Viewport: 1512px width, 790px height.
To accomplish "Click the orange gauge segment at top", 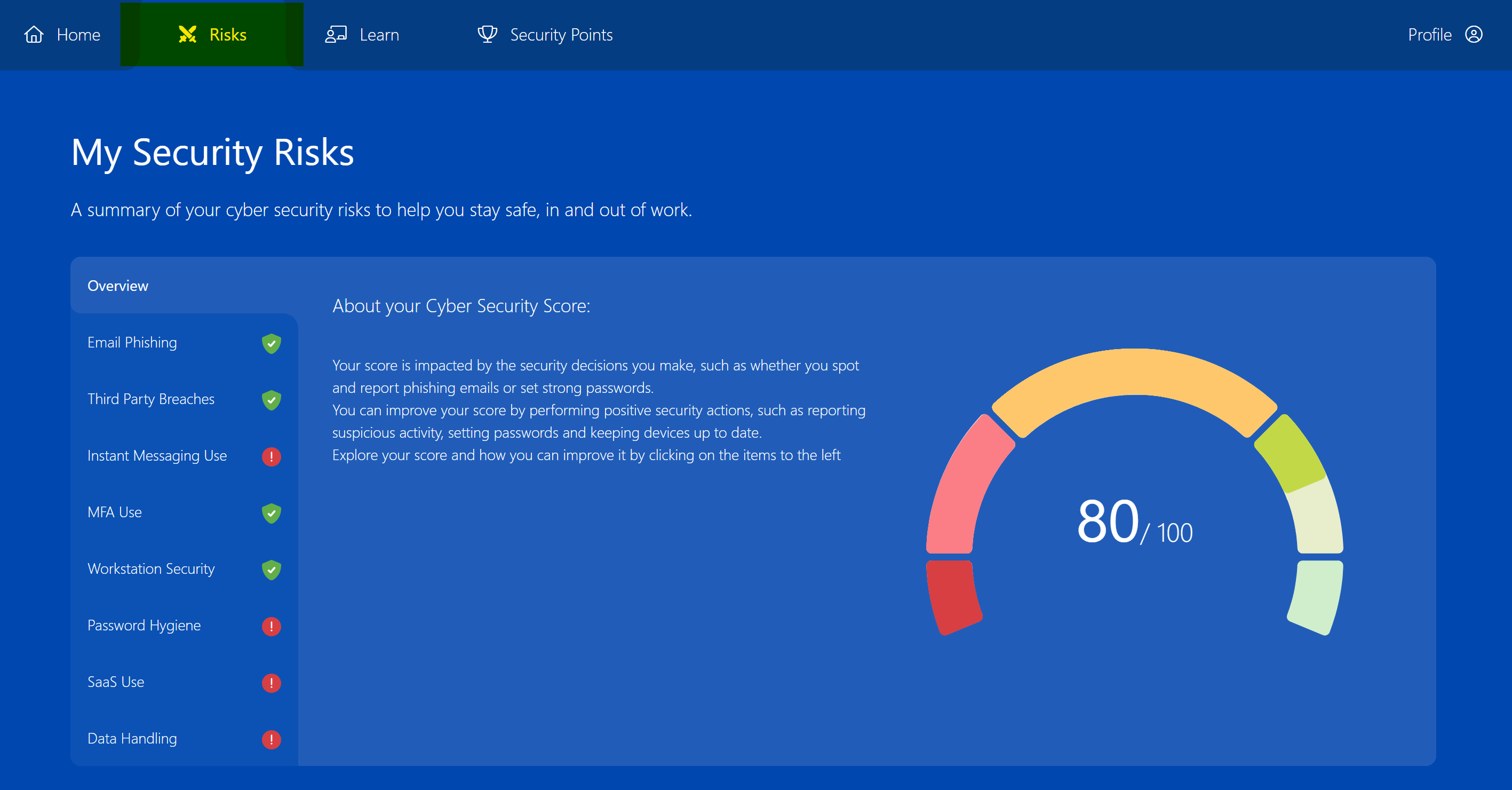I will point(1134,371).
